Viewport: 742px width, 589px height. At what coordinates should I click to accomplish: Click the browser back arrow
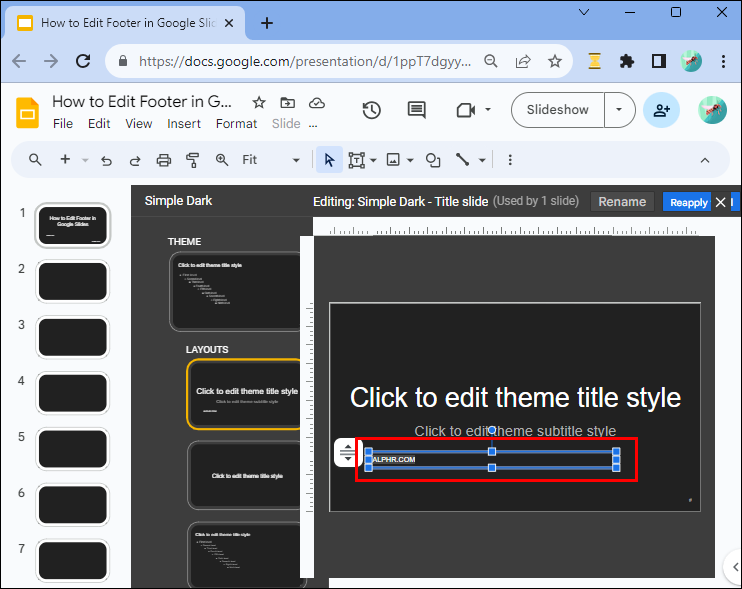coord(19,61)
